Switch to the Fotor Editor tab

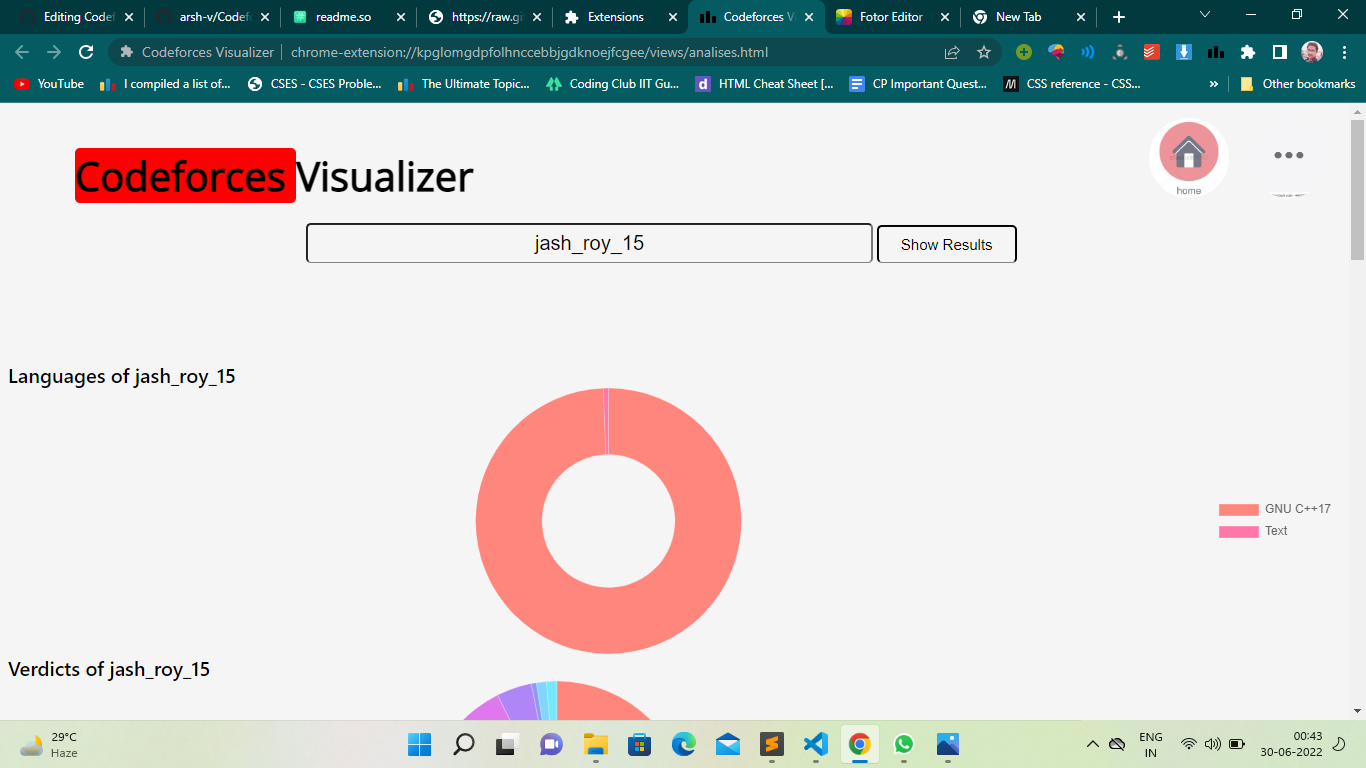tap(891, 17)
